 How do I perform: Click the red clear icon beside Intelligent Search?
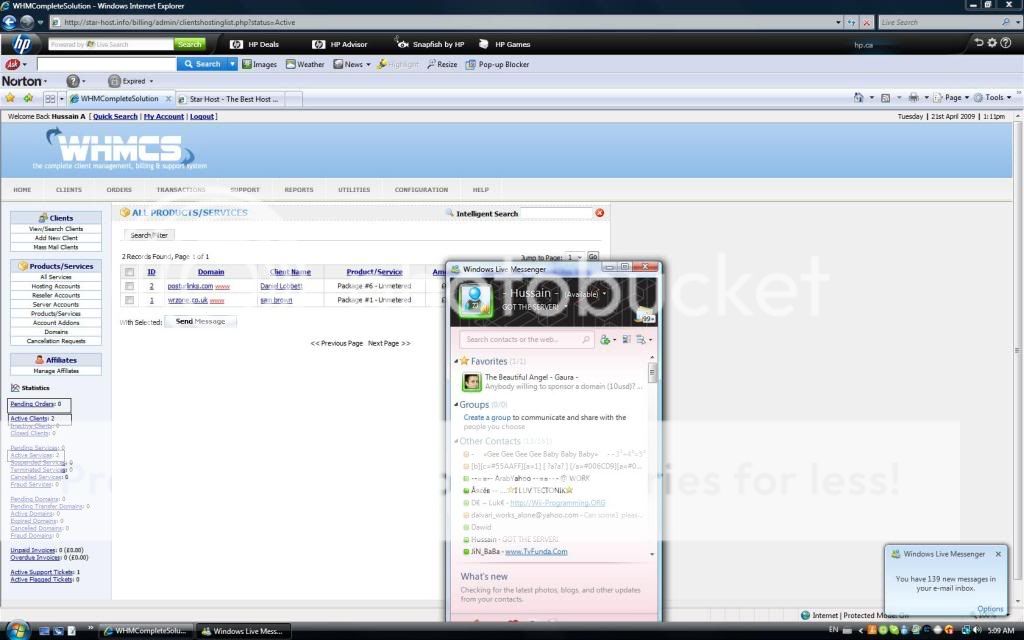(x=600, y=213)
